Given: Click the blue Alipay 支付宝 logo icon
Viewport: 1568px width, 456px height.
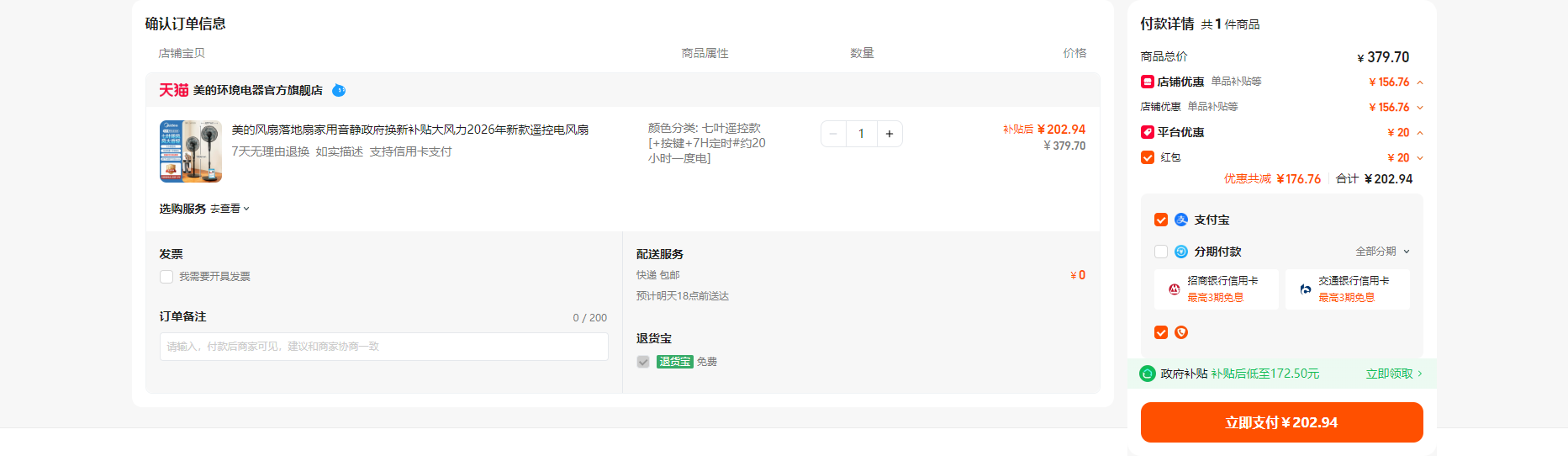Looking at the screenshot, I should tap(1181, 220).
